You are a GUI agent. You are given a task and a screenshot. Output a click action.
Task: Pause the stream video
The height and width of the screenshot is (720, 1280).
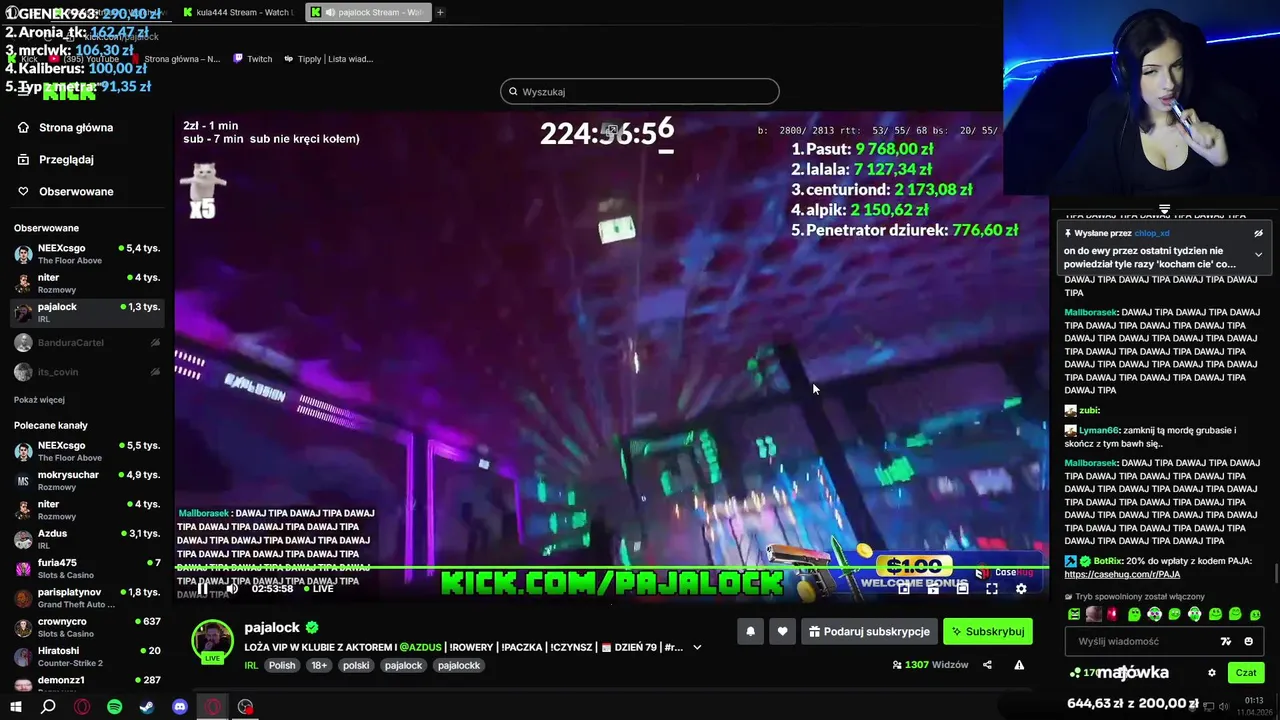click(202, 589)
